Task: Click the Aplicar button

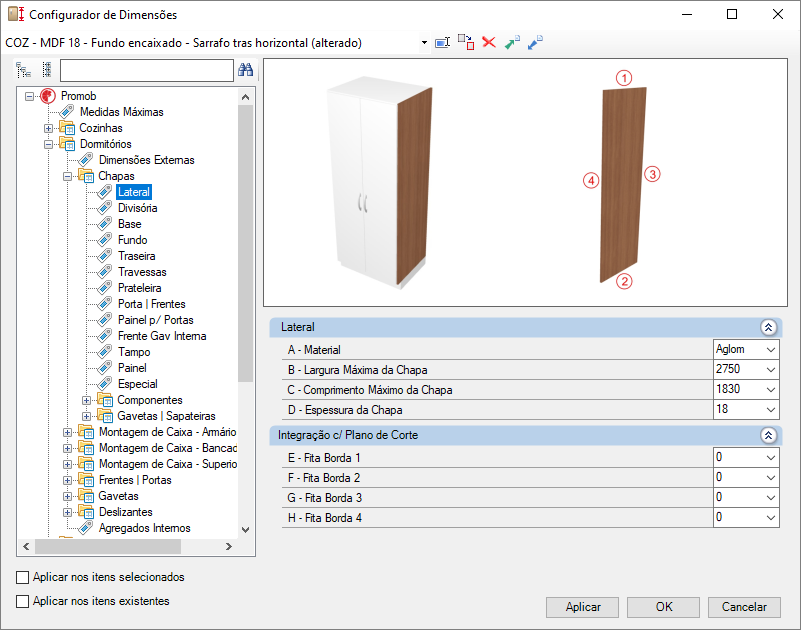Action: coord(582,607)
